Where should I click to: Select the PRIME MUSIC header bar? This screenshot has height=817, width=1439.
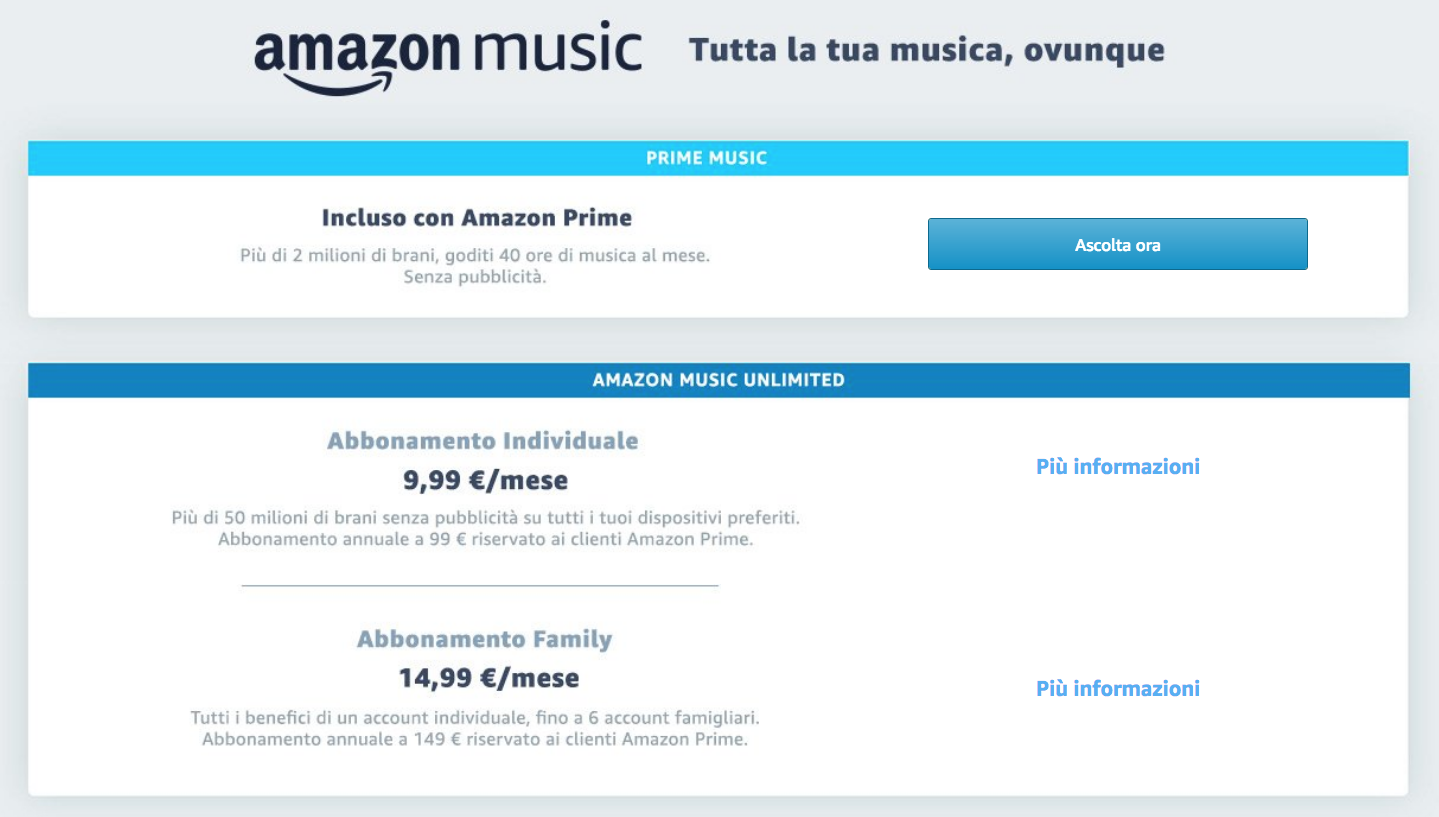[x=718, y=158]
